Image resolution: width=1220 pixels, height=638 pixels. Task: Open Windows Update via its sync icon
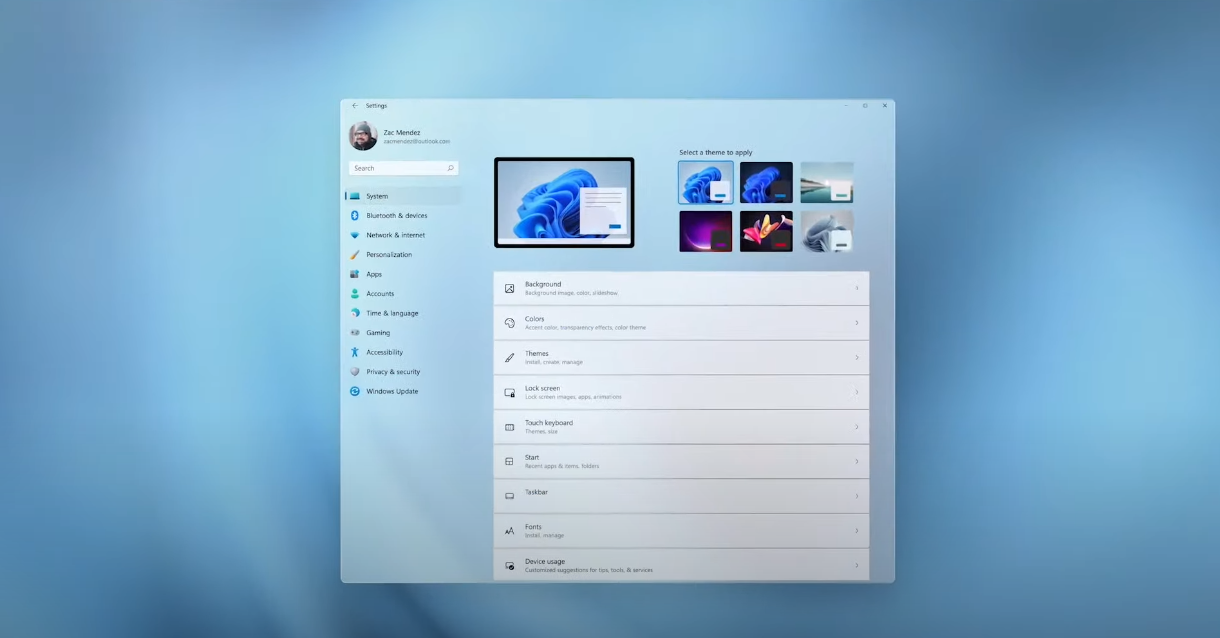click(355, 391)
